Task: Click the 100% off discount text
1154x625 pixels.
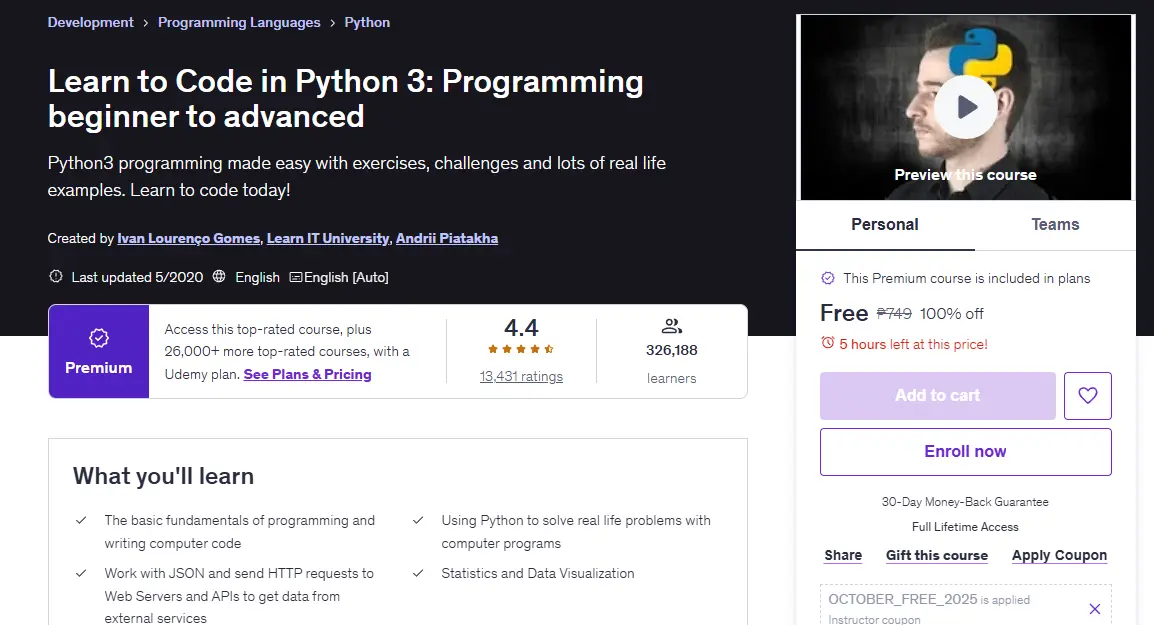Action: click(952, 314)
